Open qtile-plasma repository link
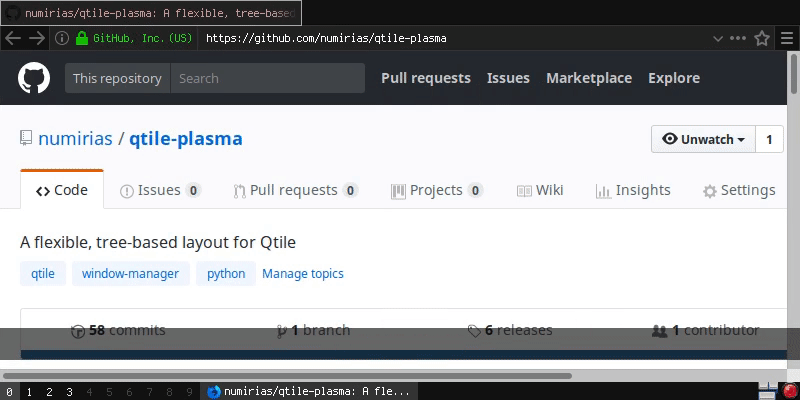Image resolution: width=800 pixels, height=400 pixels. pyautogui.click(x=186, y=139)
